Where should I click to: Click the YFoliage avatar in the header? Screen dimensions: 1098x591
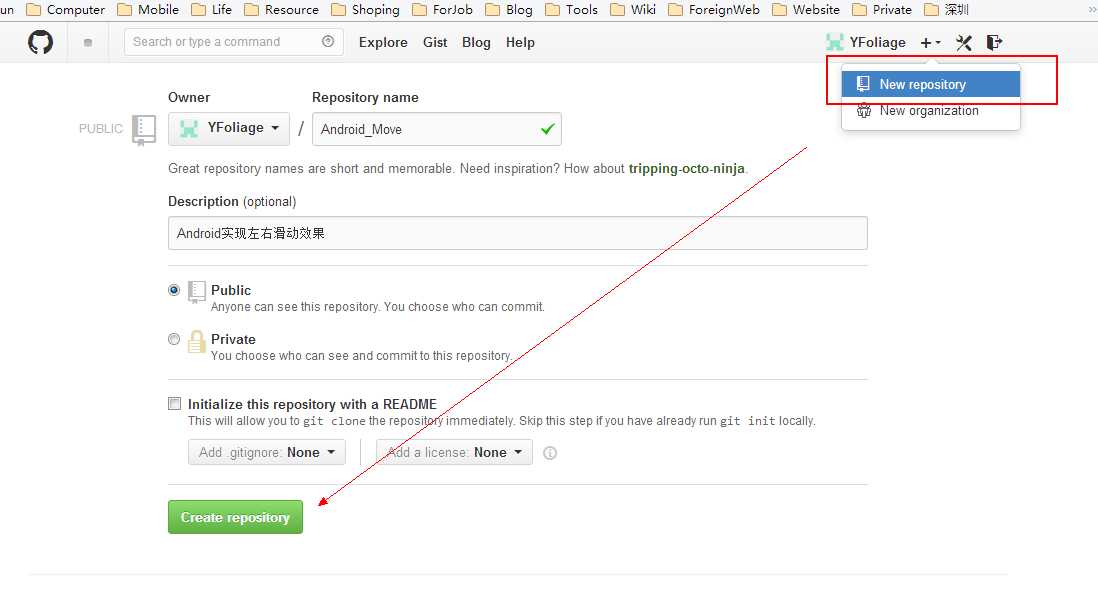coord(835,42)
